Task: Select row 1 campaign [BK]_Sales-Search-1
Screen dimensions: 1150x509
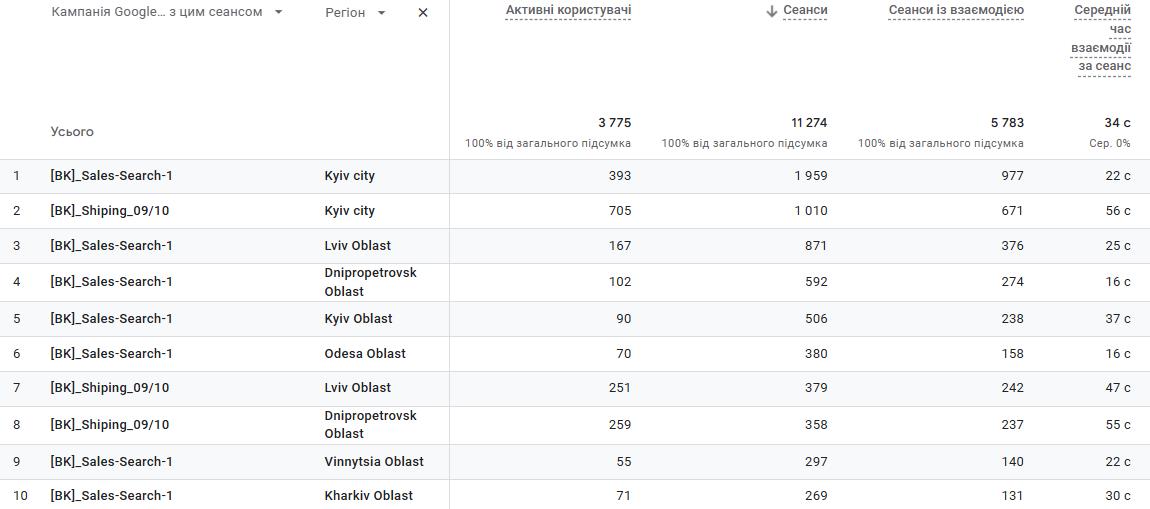Action: [112, 176]
